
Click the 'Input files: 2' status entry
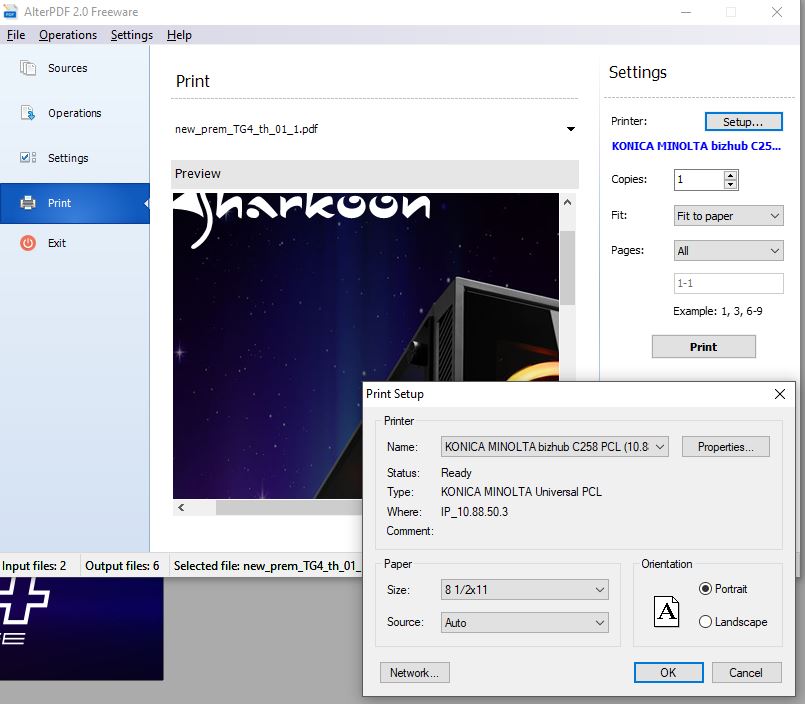point(34,566)
